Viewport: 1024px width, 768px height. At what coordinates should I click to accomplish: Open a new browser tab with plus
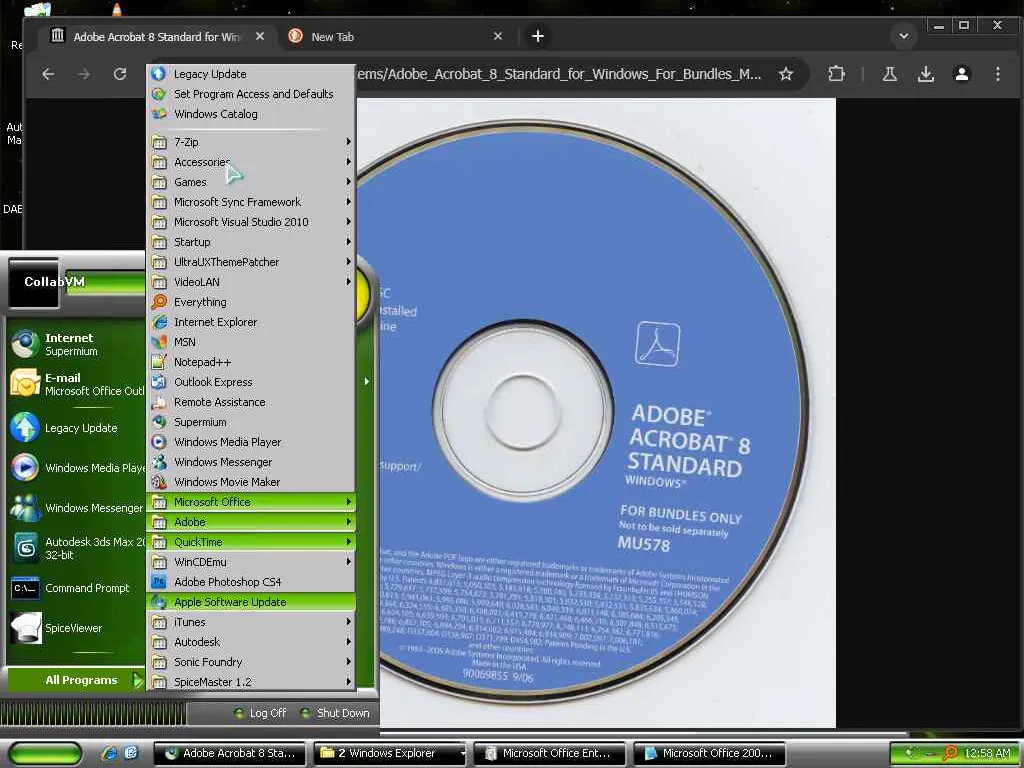(x=537, y=37)
